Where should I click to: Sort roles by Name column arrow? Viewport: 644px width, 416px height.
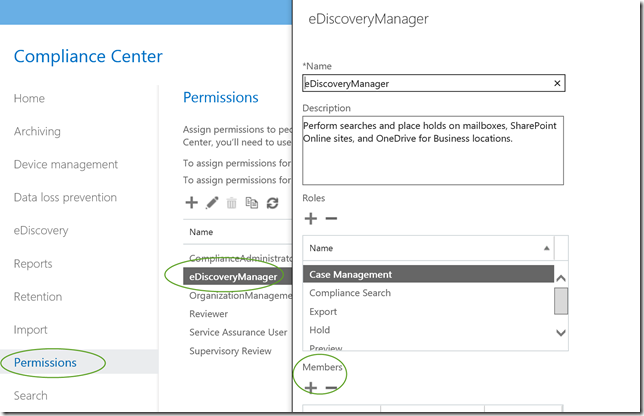click(x=547, y=248)
